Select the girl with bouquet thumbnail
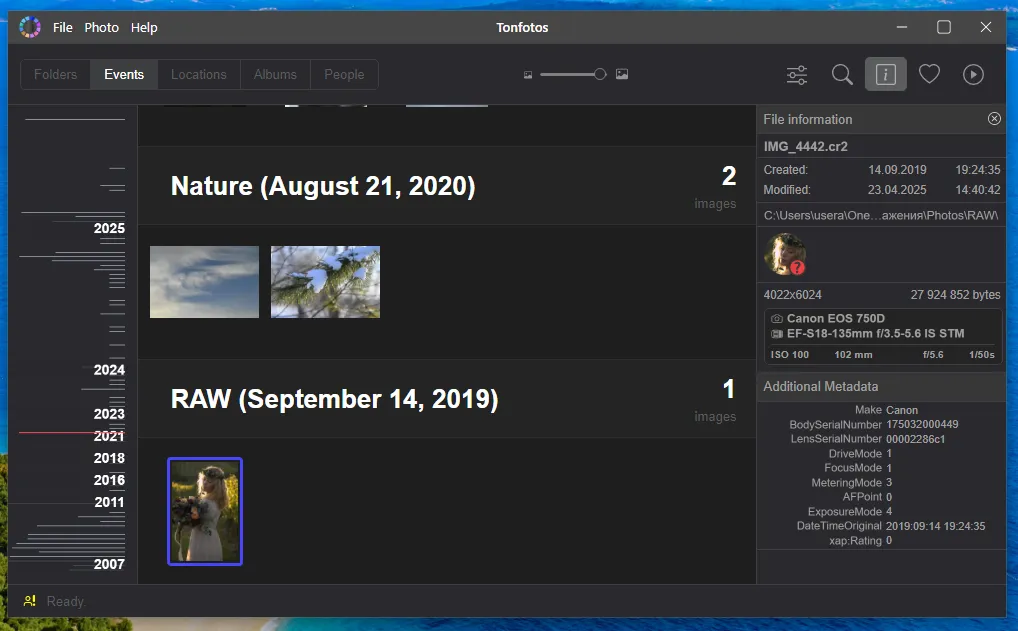The height and width of the screenshot is (631, 1018). click(205, 512)
